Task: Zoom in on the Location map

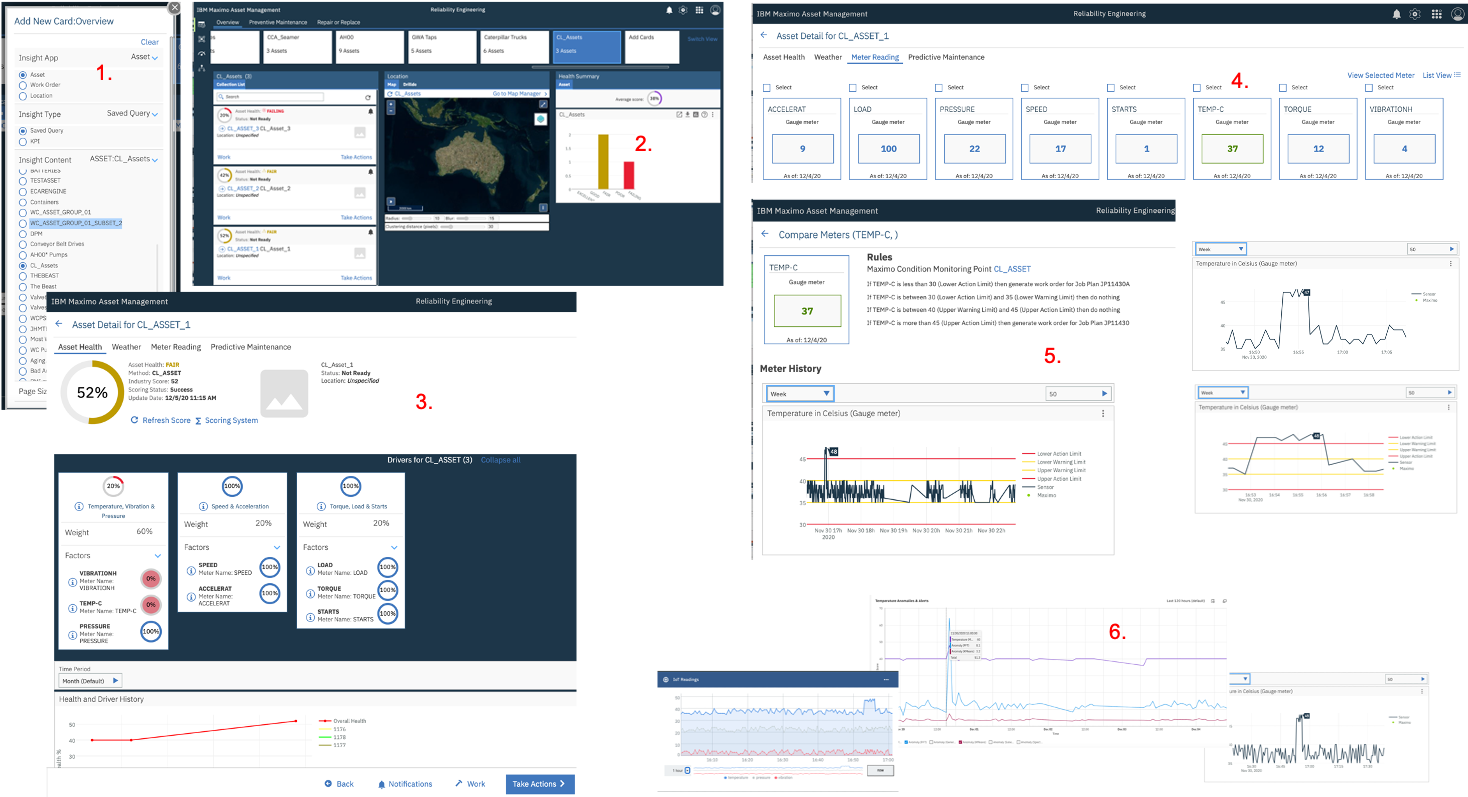Action: [391, 103]
